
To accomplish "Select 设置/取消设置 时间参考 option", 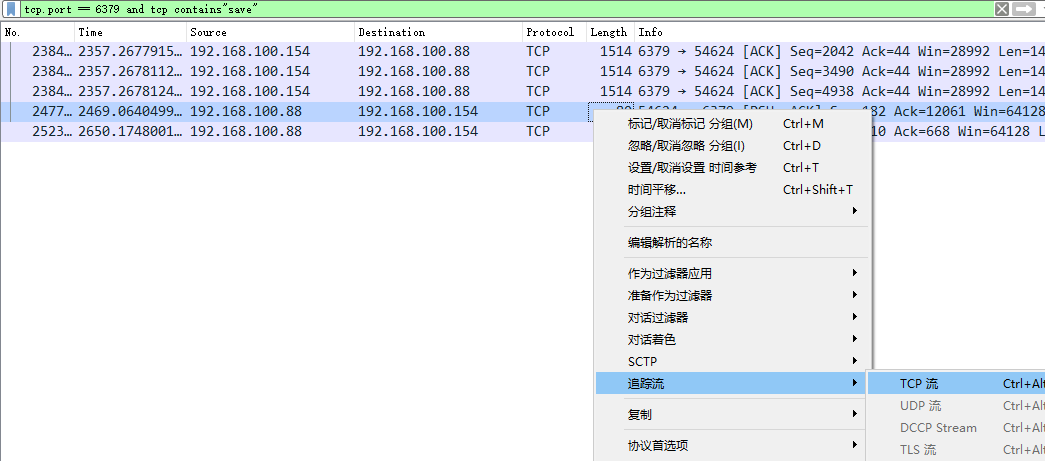I will click(x=692, y=168).
